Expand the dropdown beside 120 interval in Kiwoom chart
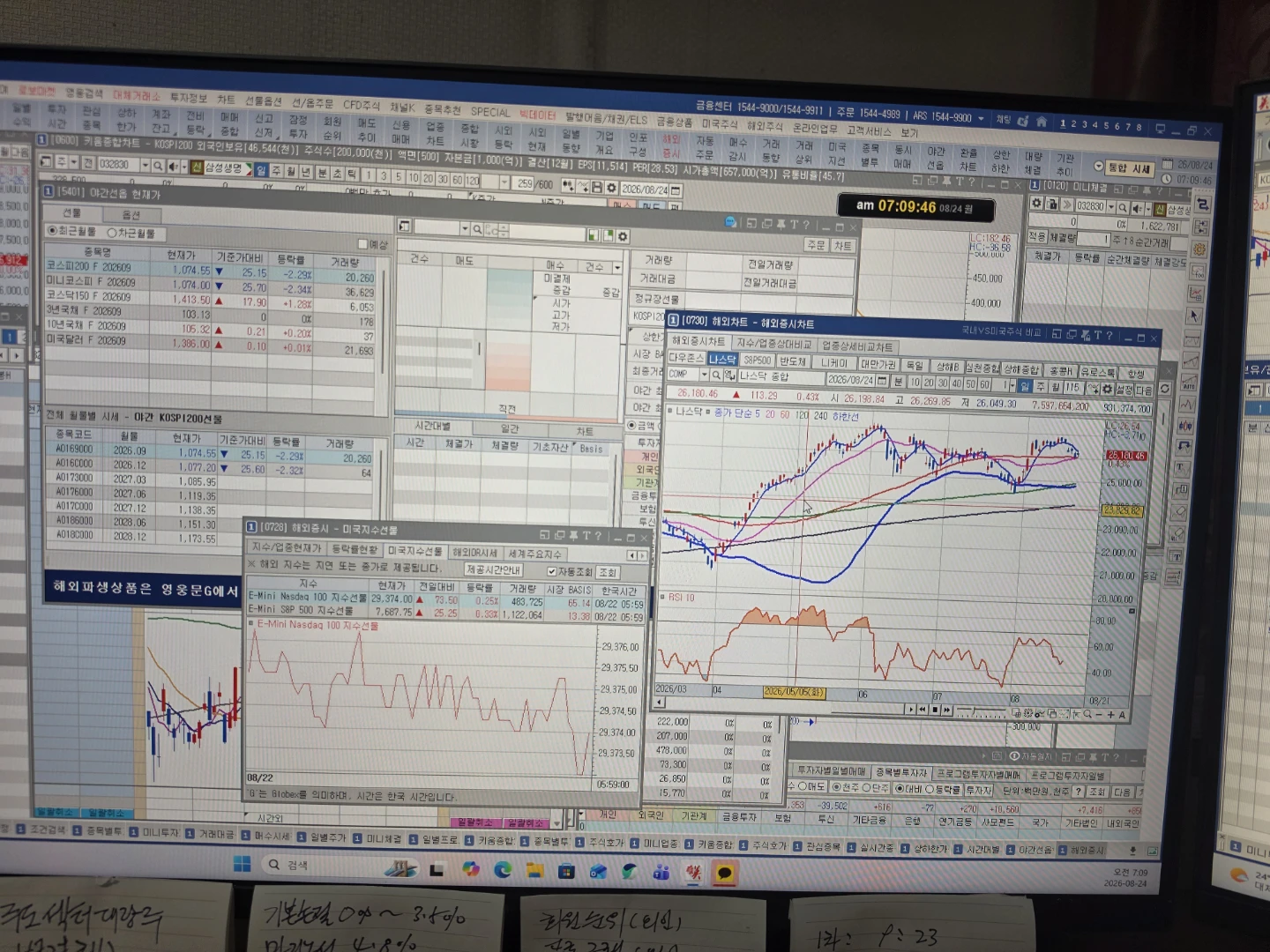1270x952 pixels. (504, 182)
